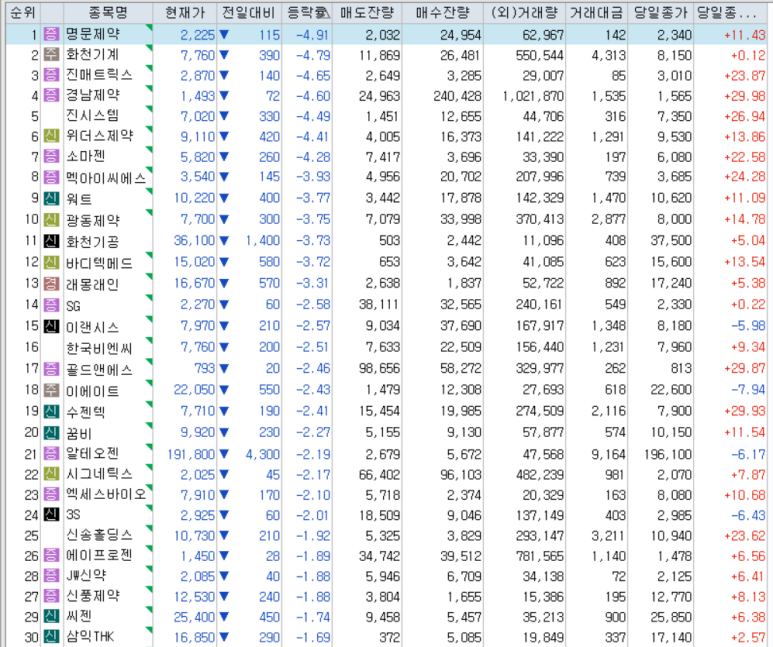This screenshot has width=773, height=647.
Task: Click the buy balance 240,428 for 경남제약
Action: [x=457, y=96]
